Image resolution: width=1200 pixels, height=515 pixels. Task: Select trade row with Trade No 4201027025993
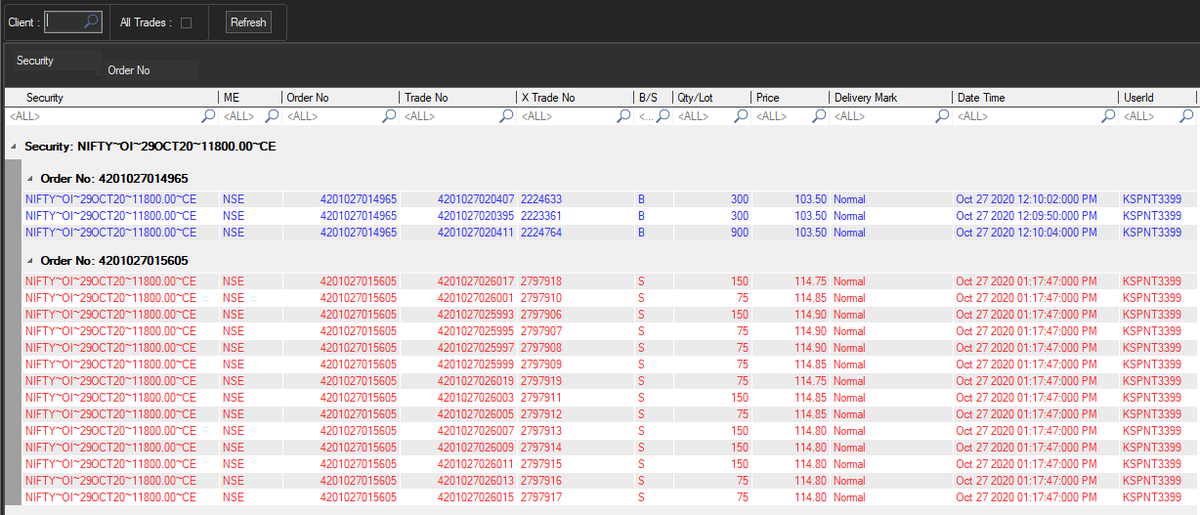pyautogui.click(x=608, y=315)
